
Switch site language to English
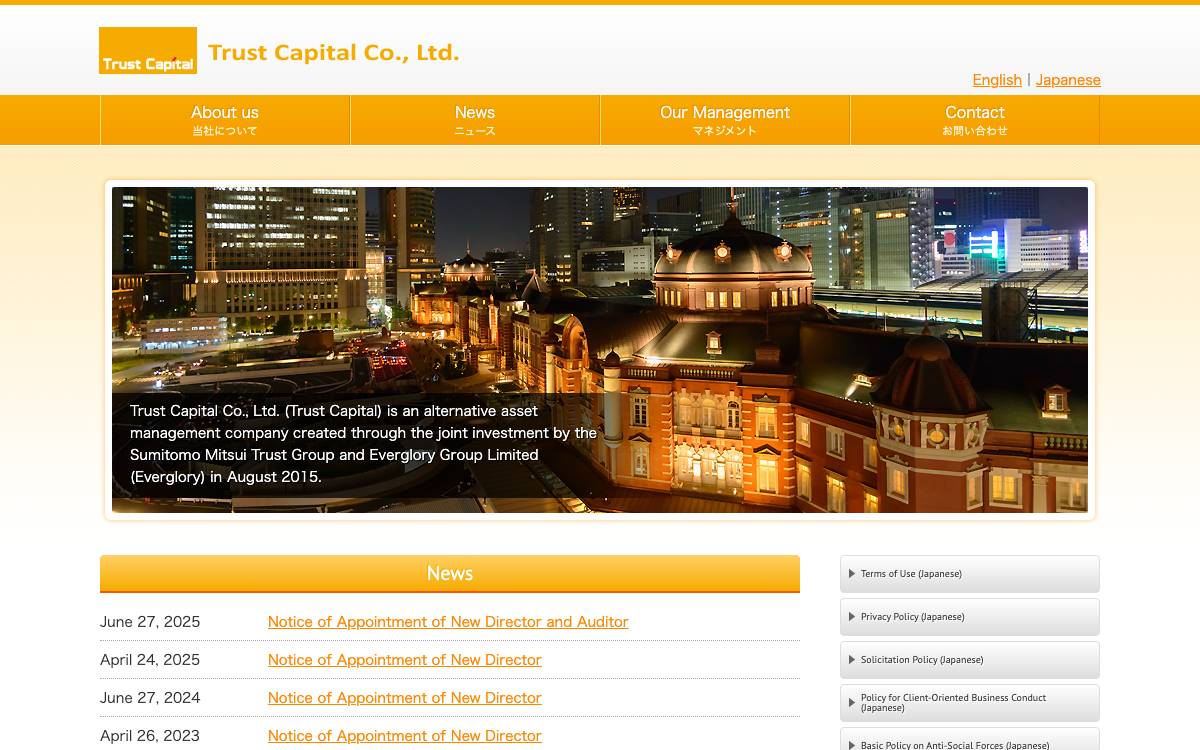coord(997,80)
